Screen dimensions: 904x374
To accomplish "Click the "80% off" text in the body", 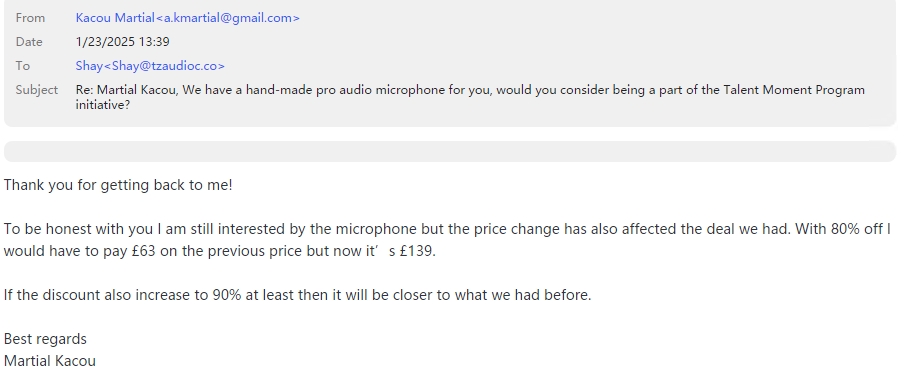I will coord(857,229).
